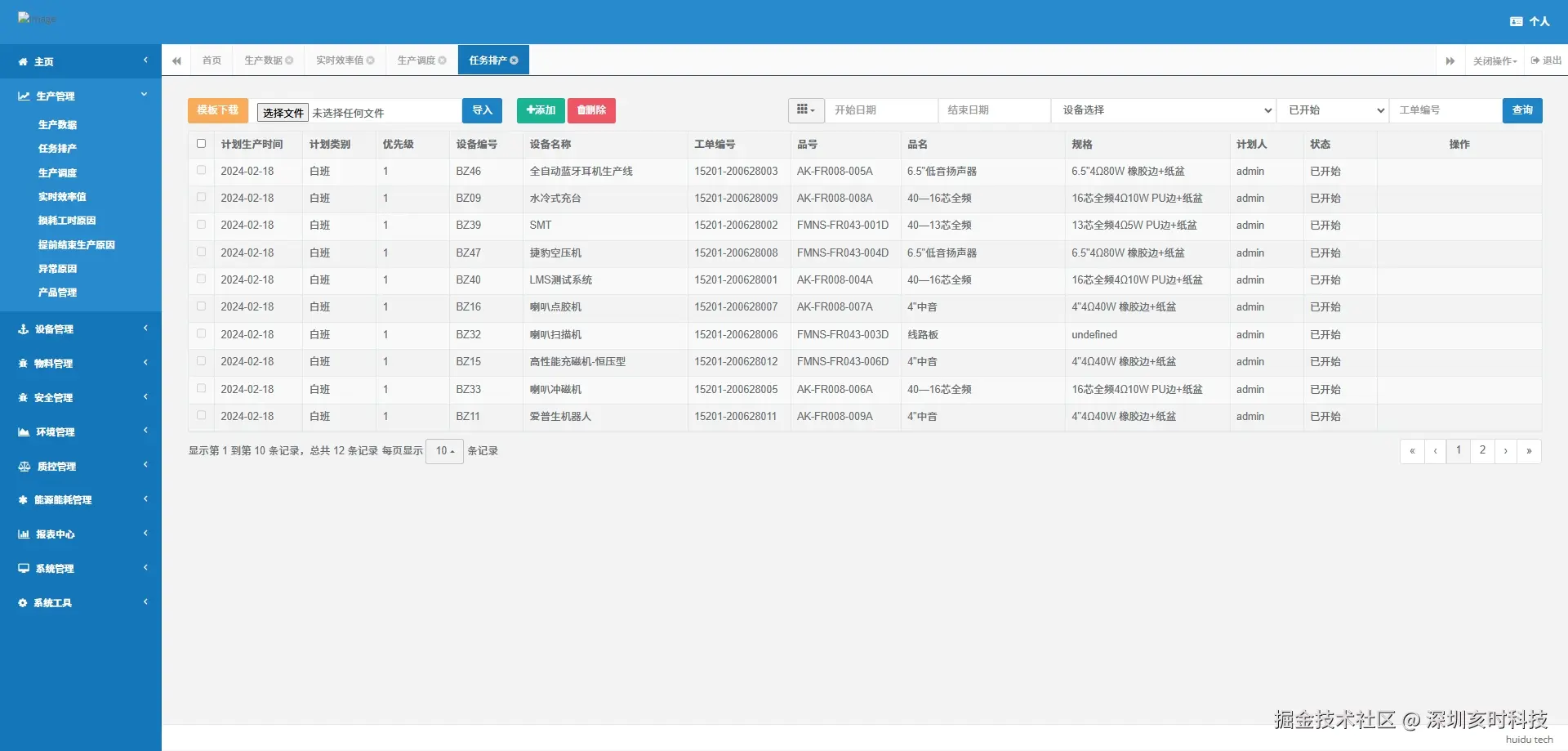Click the 结束日期 date field
Viewport: 1568px width, 751px height.
click(x=994, y=110)
